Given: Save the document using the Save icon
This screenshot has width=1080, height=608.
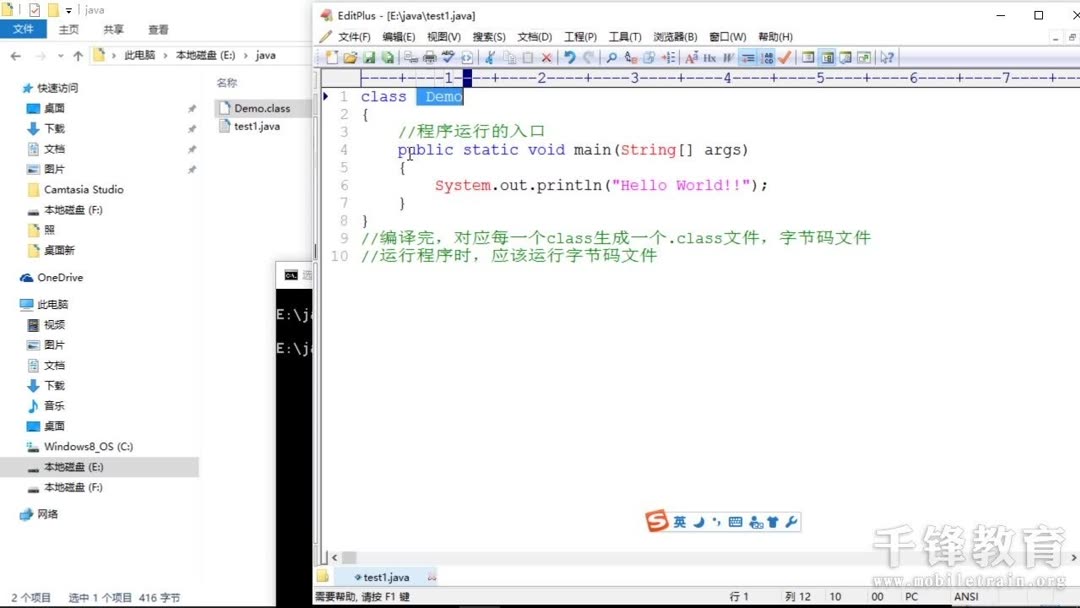Looking at the screenshot, I should [x=370, y=57].
